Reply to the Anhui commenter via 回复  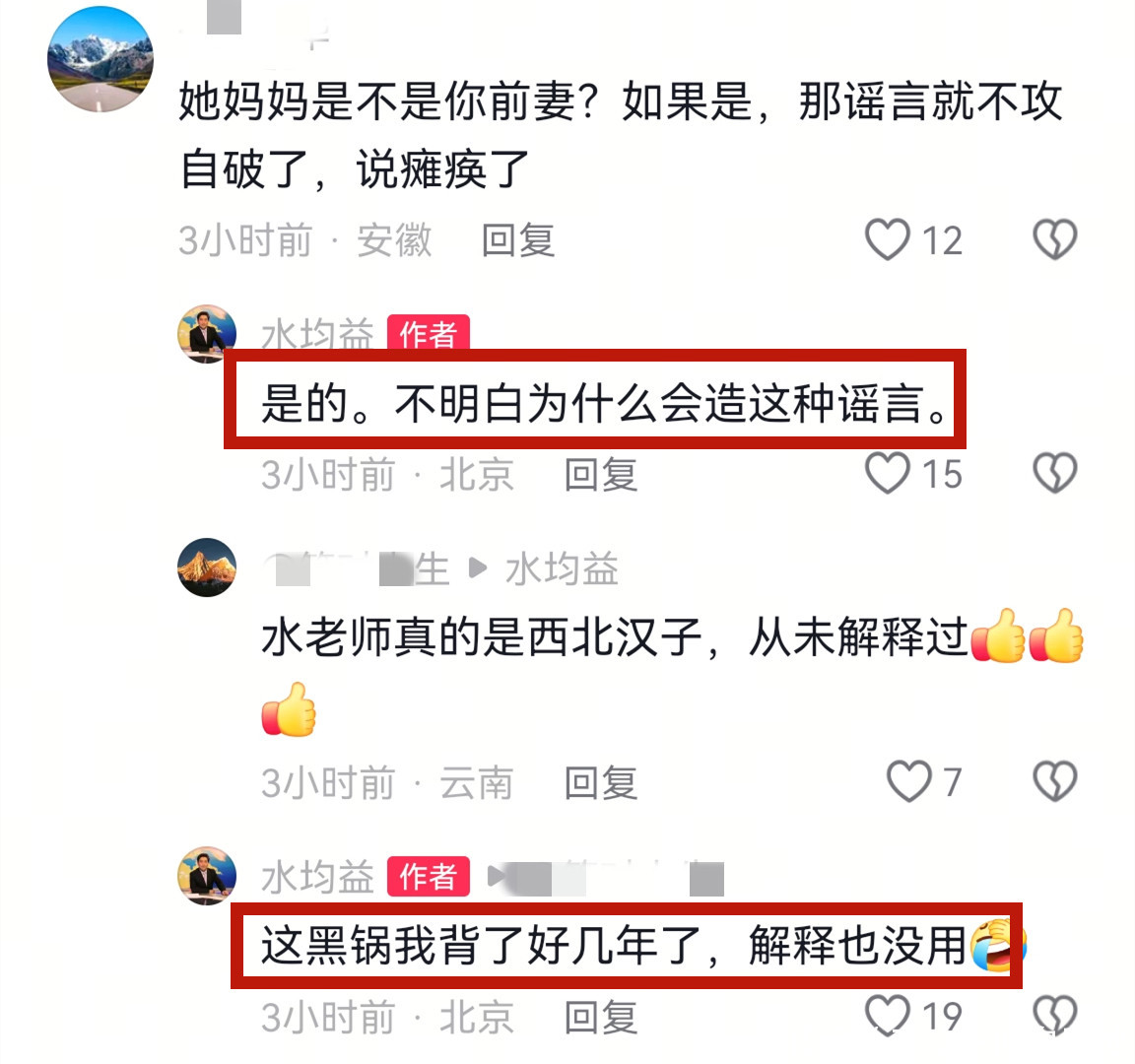(x=518, y=240)
